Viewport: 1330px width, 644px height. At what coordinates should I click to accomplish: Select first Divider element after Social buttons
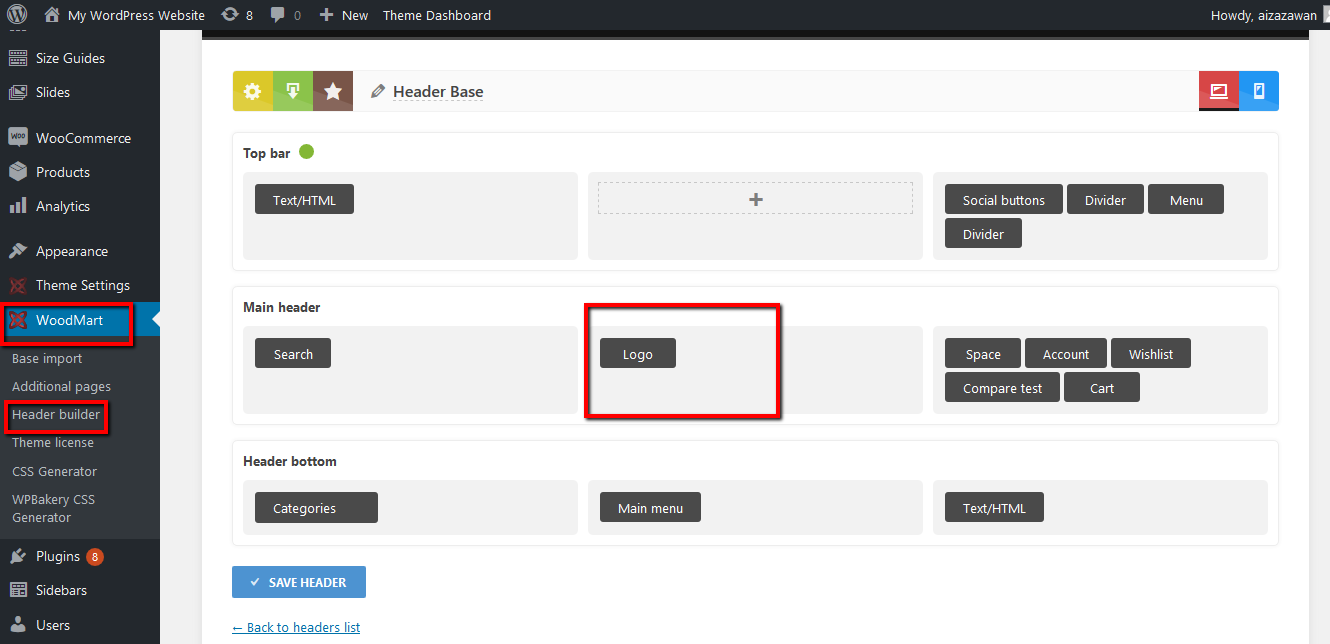coord(1105,200)
